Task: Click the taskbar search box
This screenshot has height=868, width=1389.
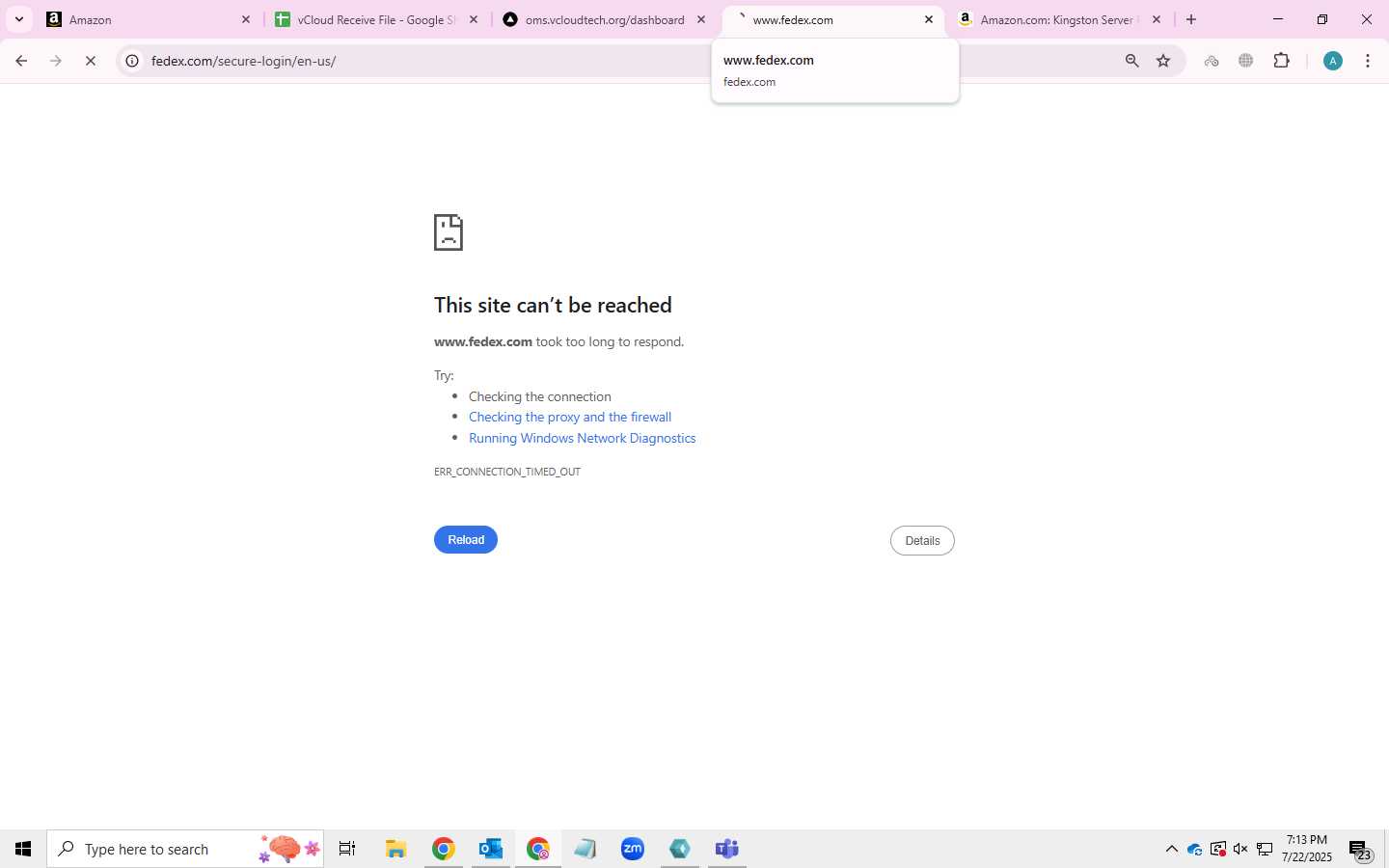Action: (x=185, y=849)
